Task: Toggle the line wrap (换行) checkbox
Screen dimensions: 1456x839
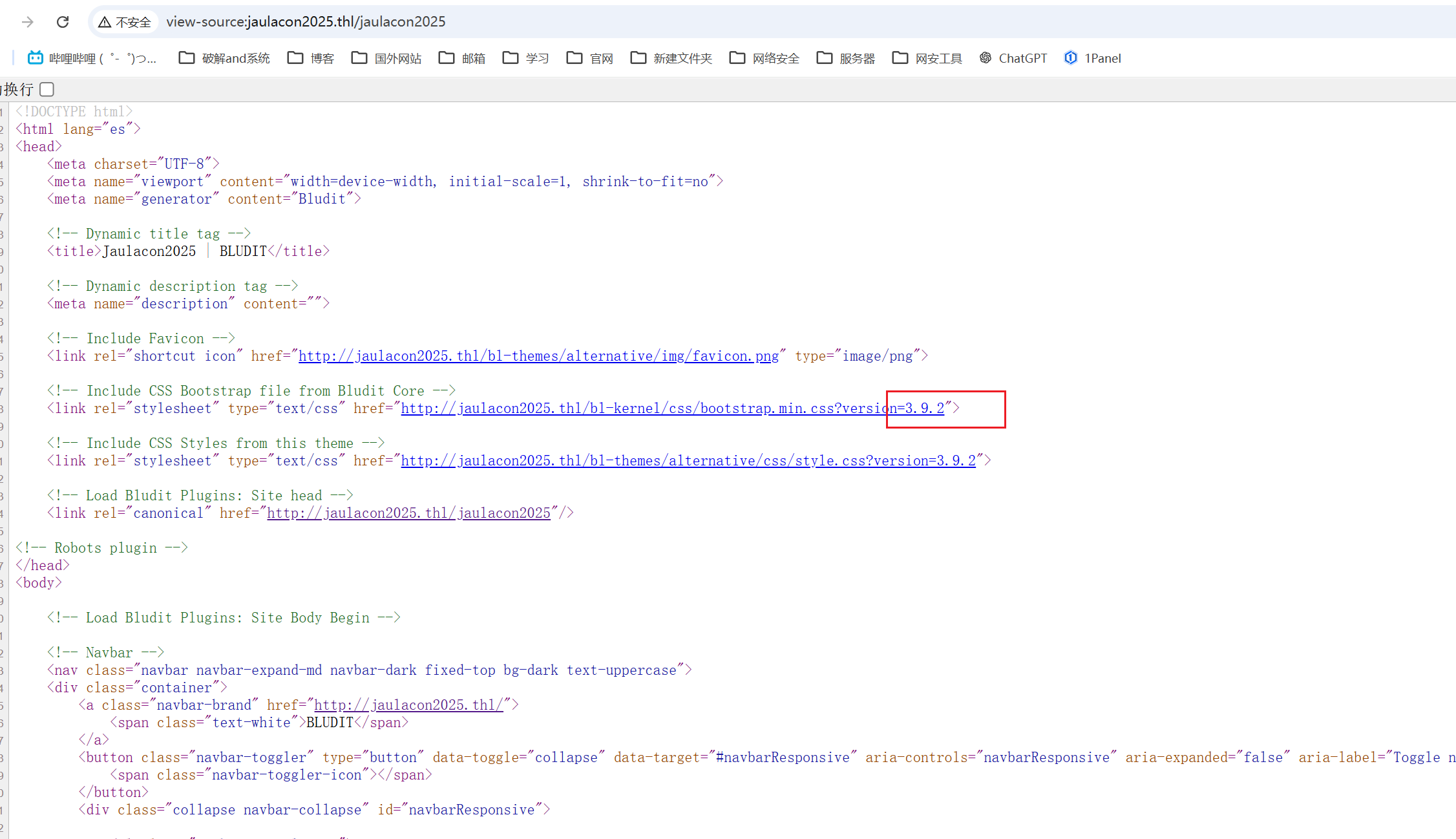Action: coord(47,89)
